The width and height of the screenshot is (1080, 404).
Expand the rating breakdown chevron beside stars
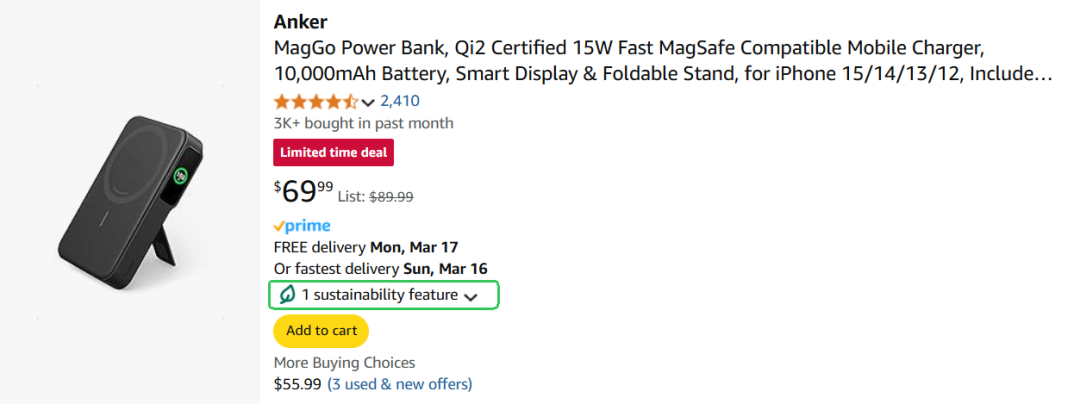pos(368,102)
